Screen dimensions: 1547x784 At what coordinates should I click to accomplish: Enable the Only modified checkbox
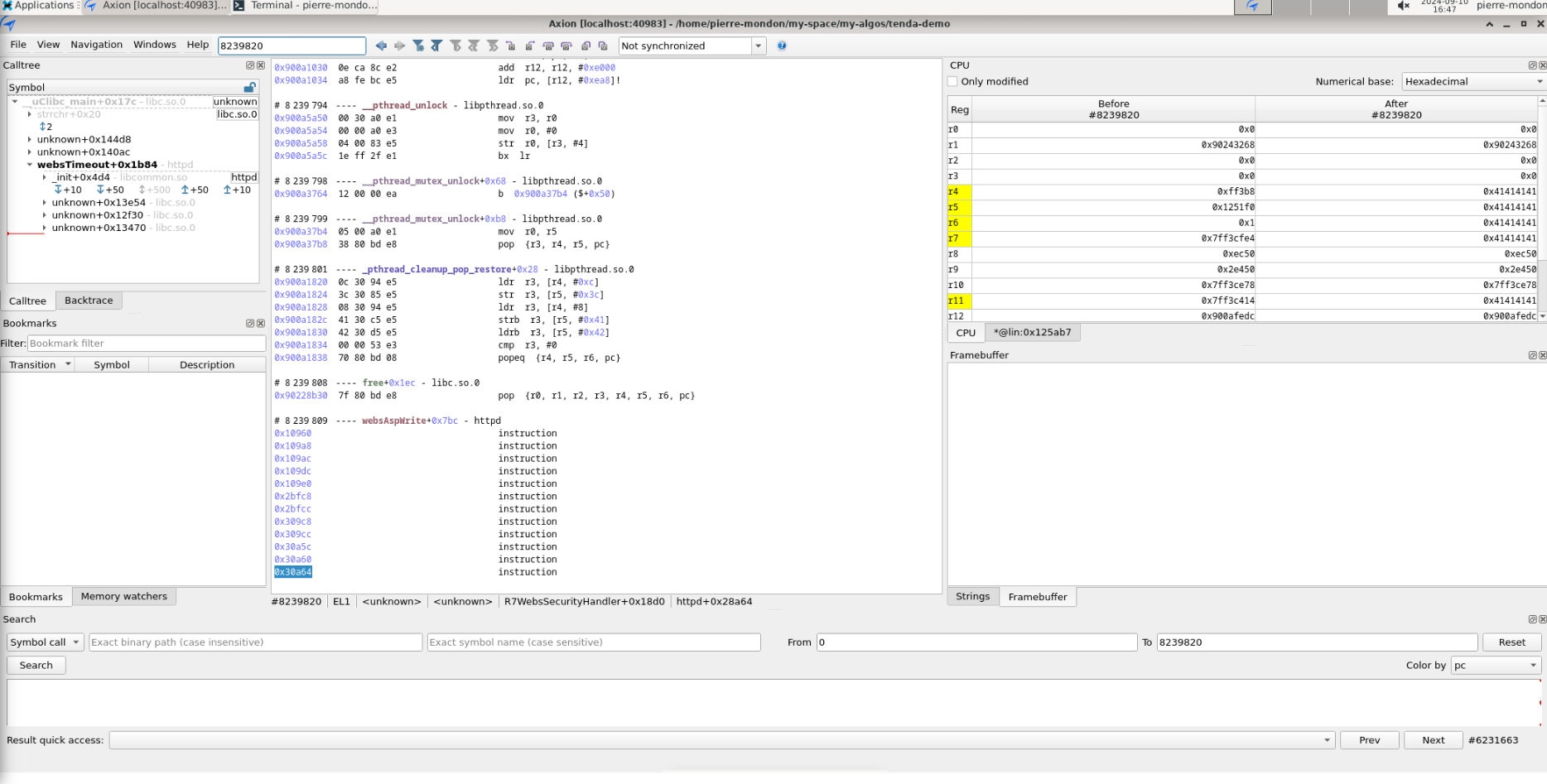coord(952,81)
